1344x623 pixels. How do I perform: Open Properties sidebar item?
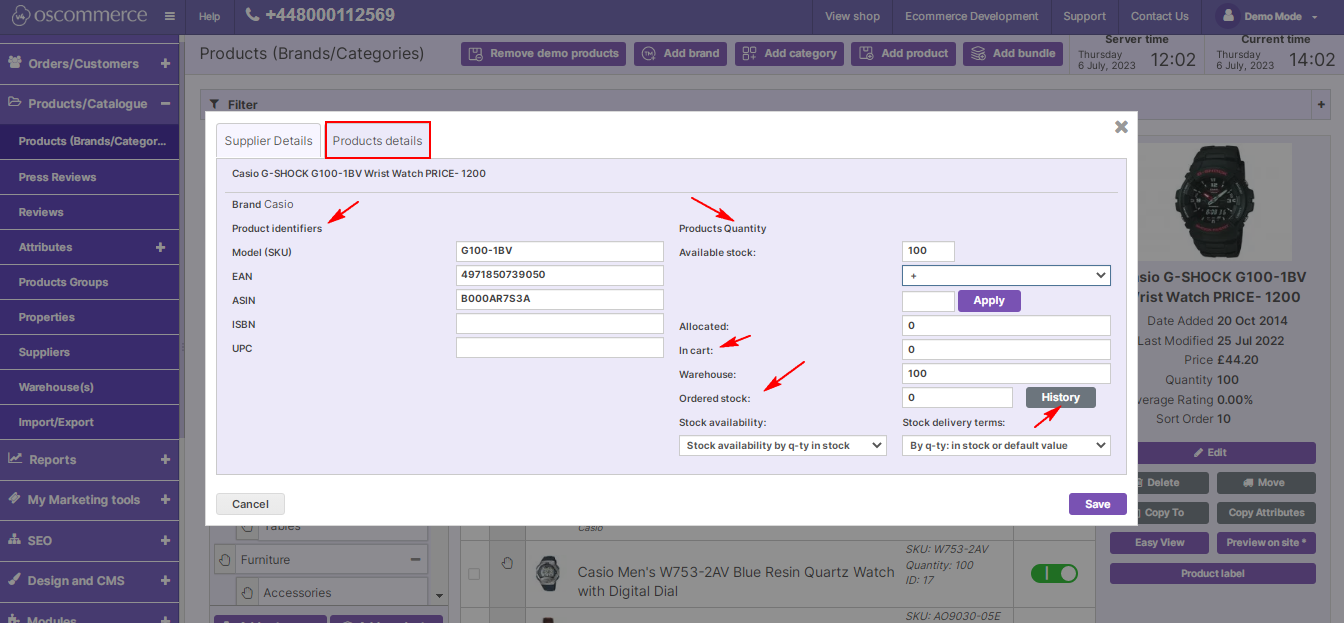point(90,317)
